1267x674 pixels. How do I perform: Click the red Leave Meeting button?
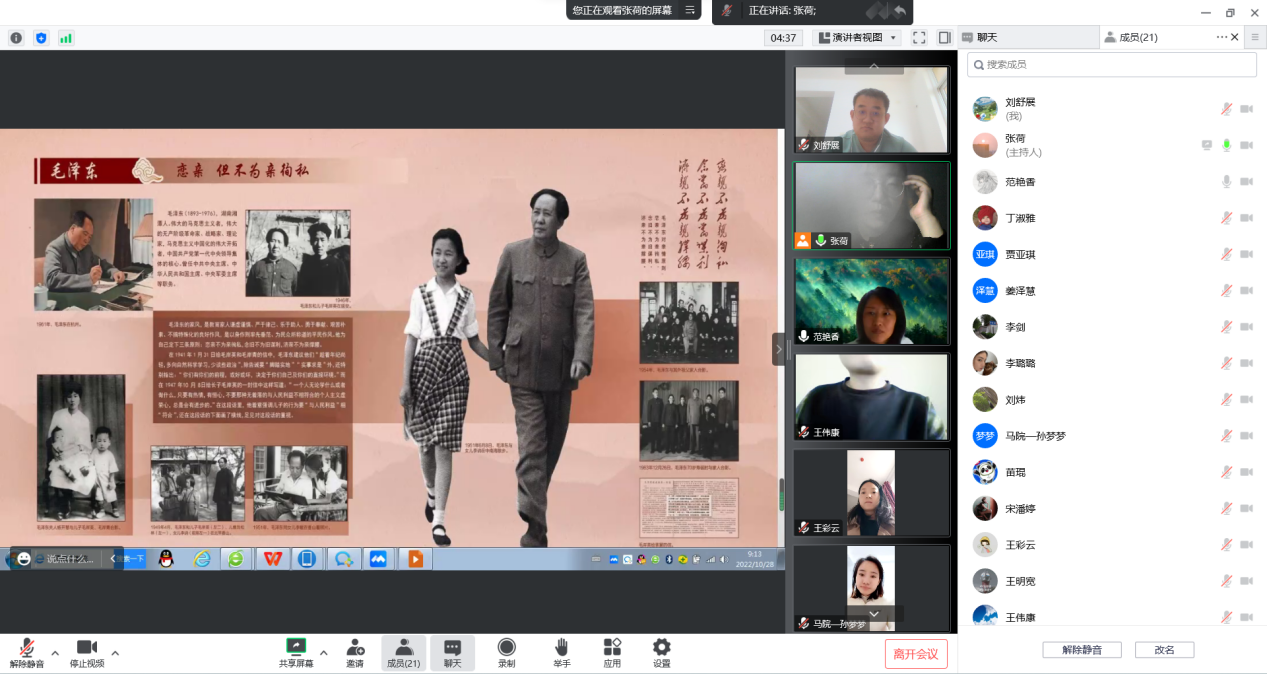[x=916, y=654]
